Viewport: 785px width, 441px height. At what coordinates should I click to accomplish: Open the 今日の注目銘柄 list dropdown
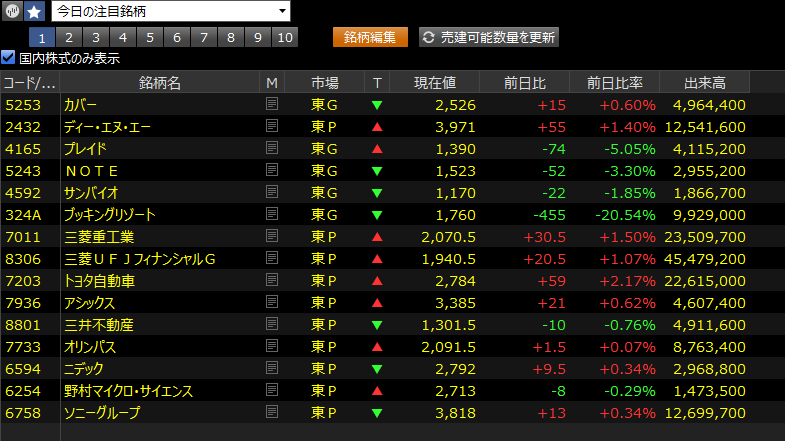pyautogui.click(x=171, y=11)
